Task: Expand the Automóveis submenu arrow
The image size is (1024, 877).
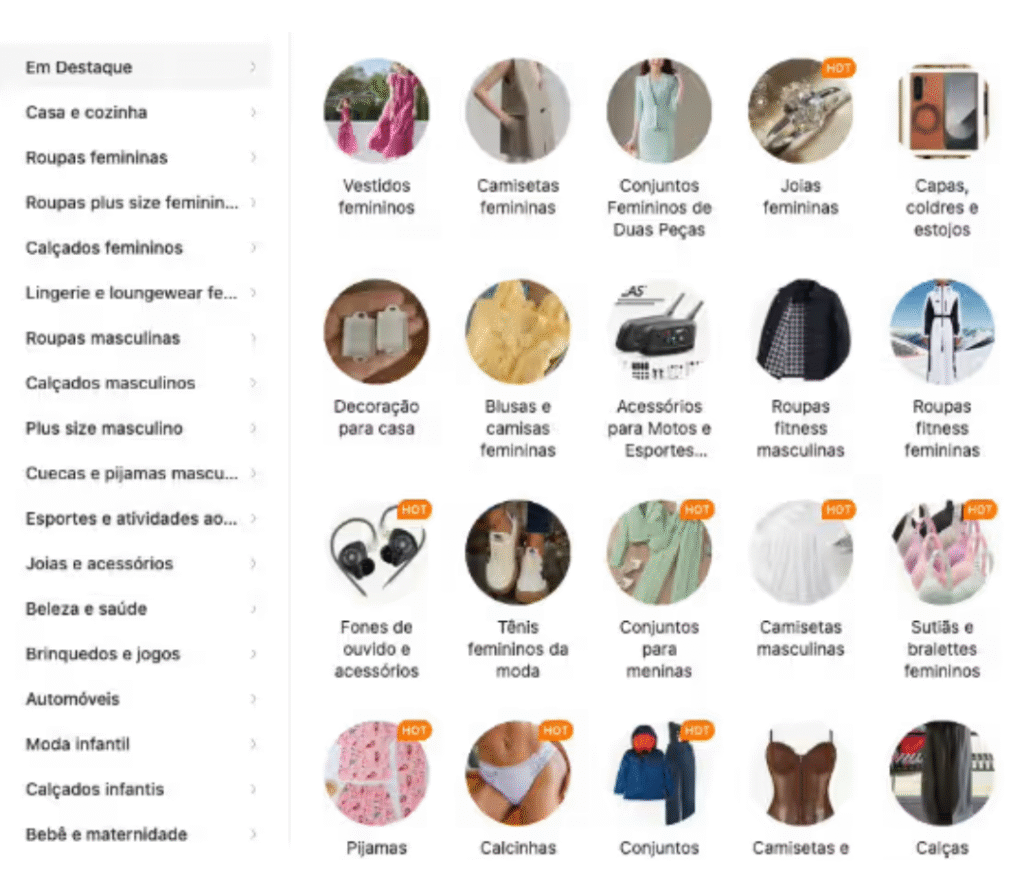Action: (x=253, y=699)
